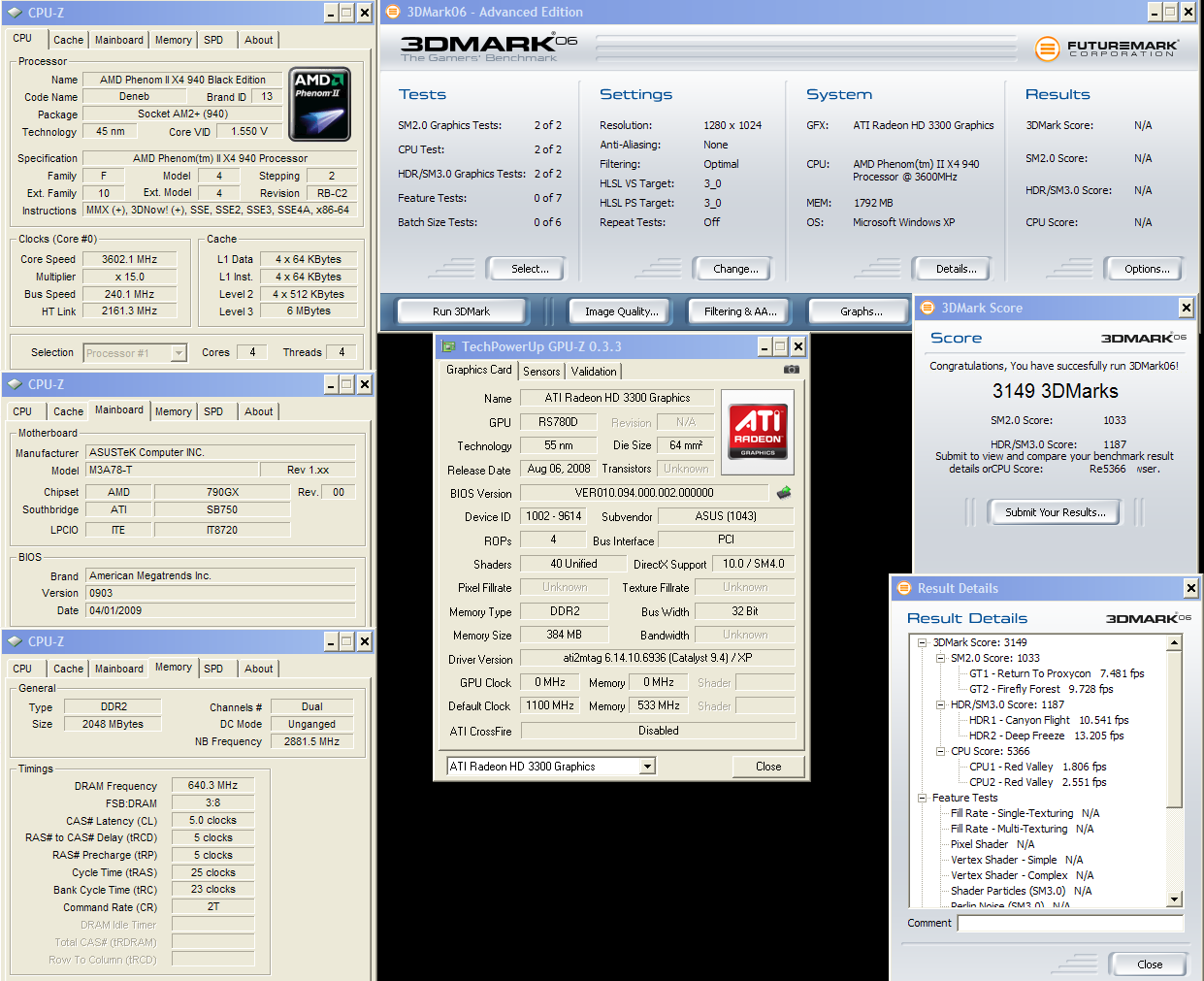
Task: Click the 3DMark Score window title icon
Action: (x=927, y=308)
